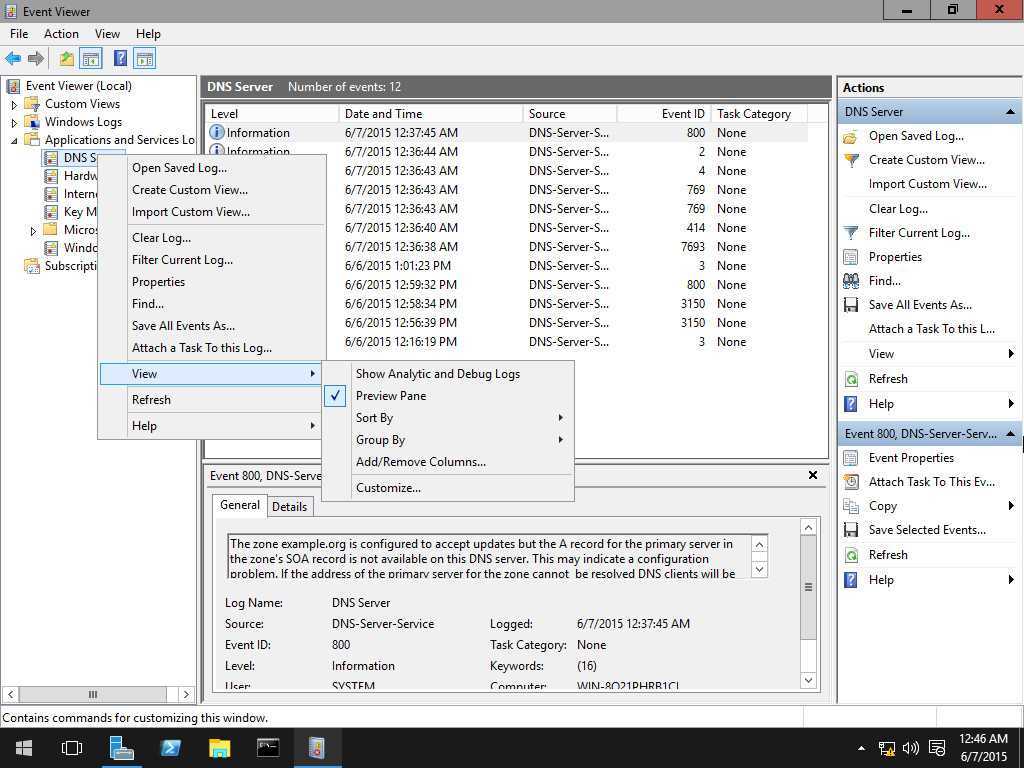Collapse the DNS Server actions section

click(1010, 112)
